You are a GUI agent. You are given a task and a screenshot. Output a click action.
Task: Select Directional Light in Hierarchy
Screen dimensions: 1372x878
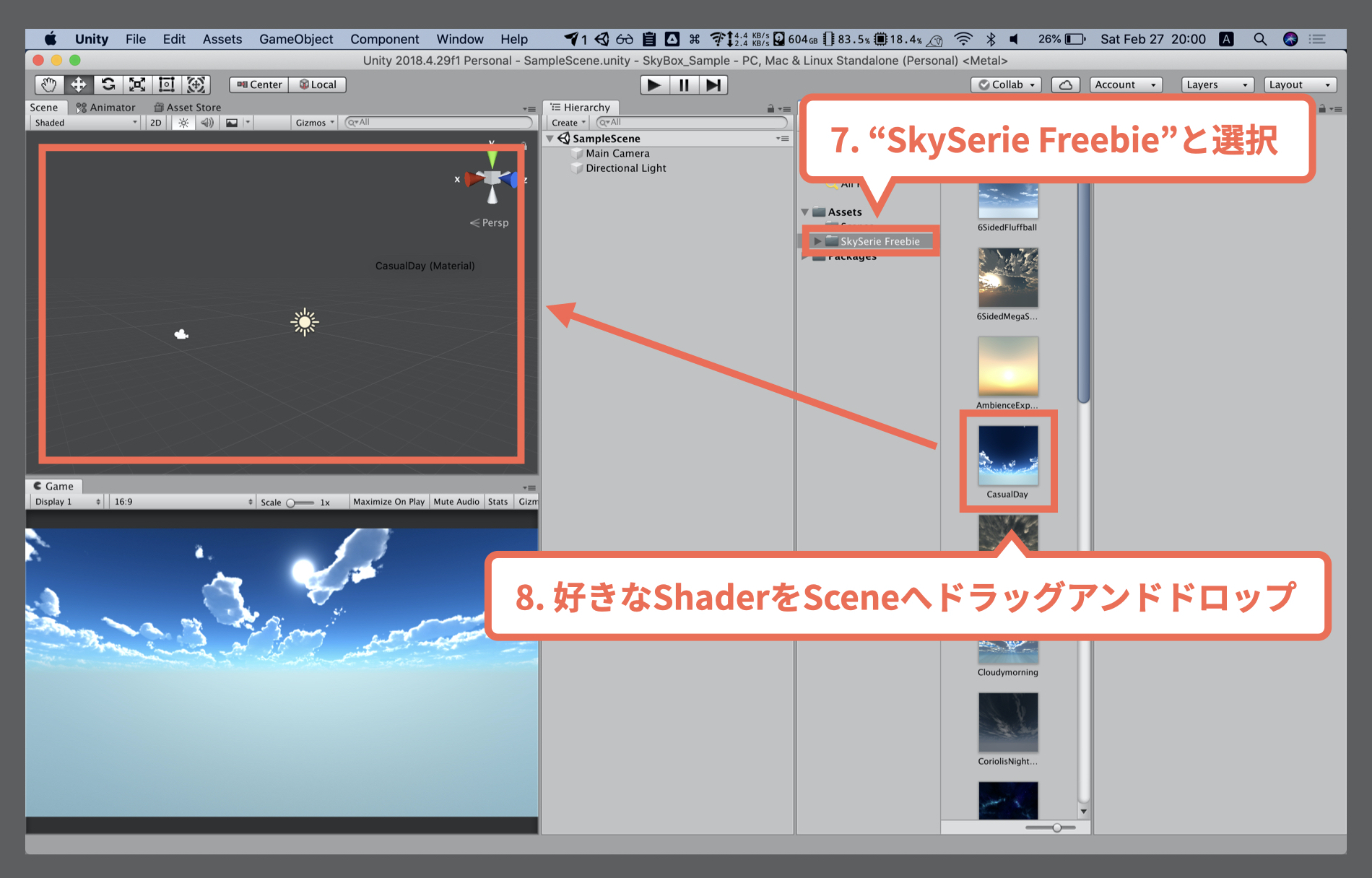point(626,168)
